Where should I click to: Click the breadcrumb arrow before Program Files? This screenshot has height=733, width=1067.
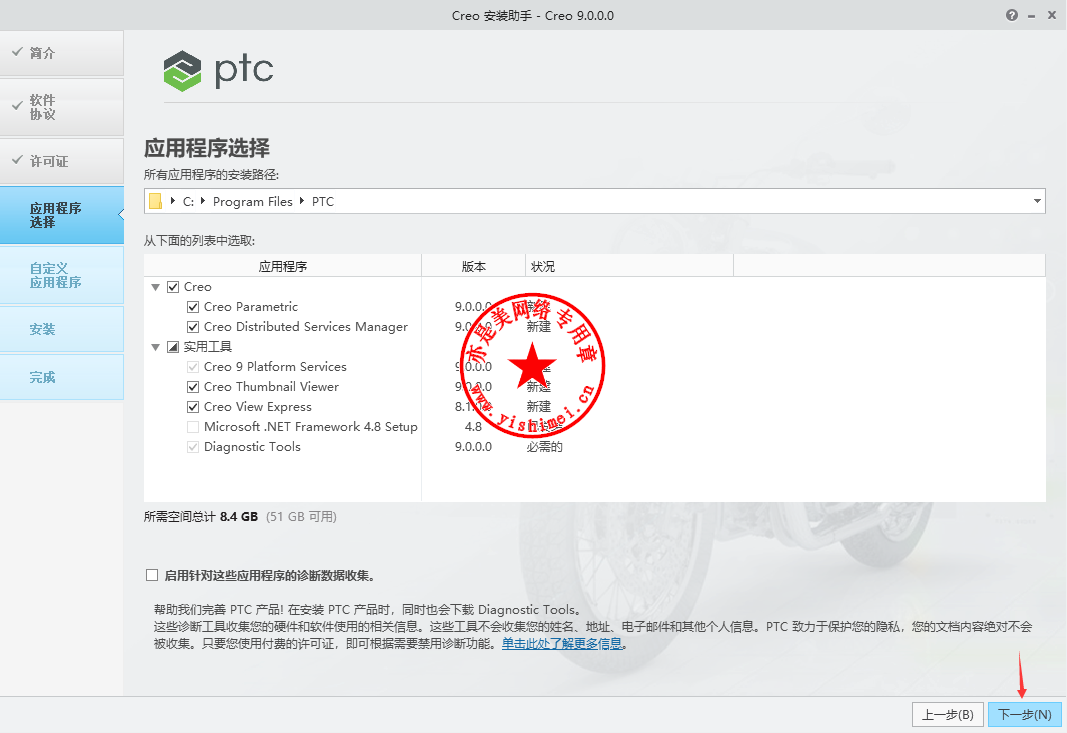pyautogui.click(x=203, y=201)
